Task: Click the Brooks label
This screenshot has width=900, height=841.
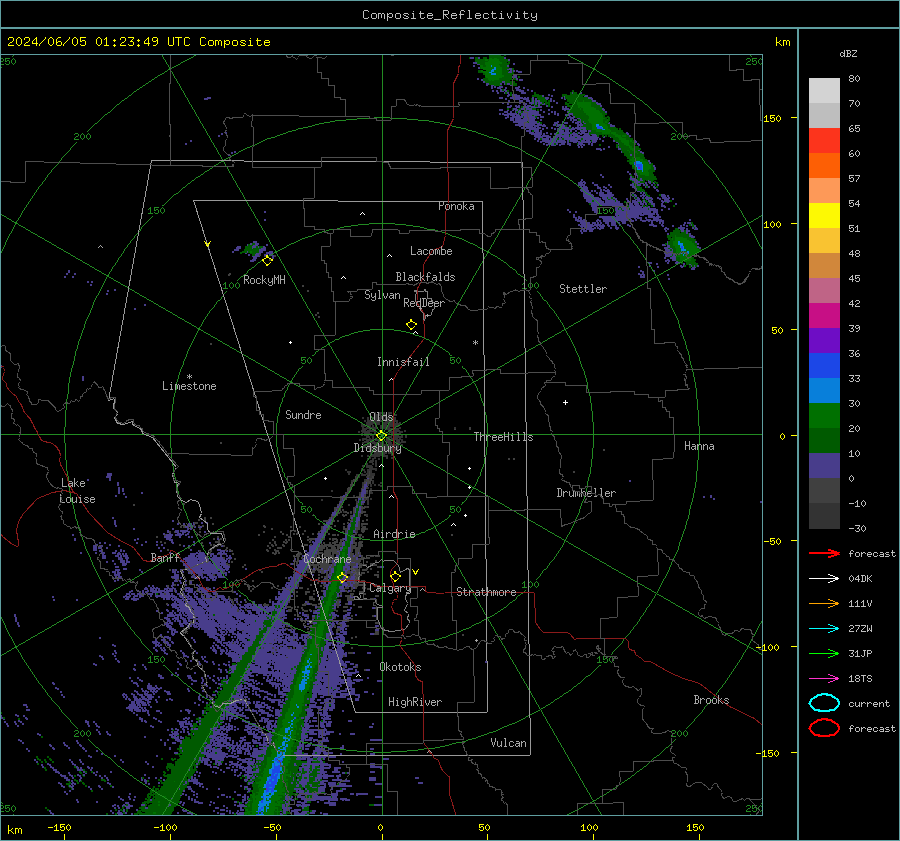Action: click(x=711, y=700)
